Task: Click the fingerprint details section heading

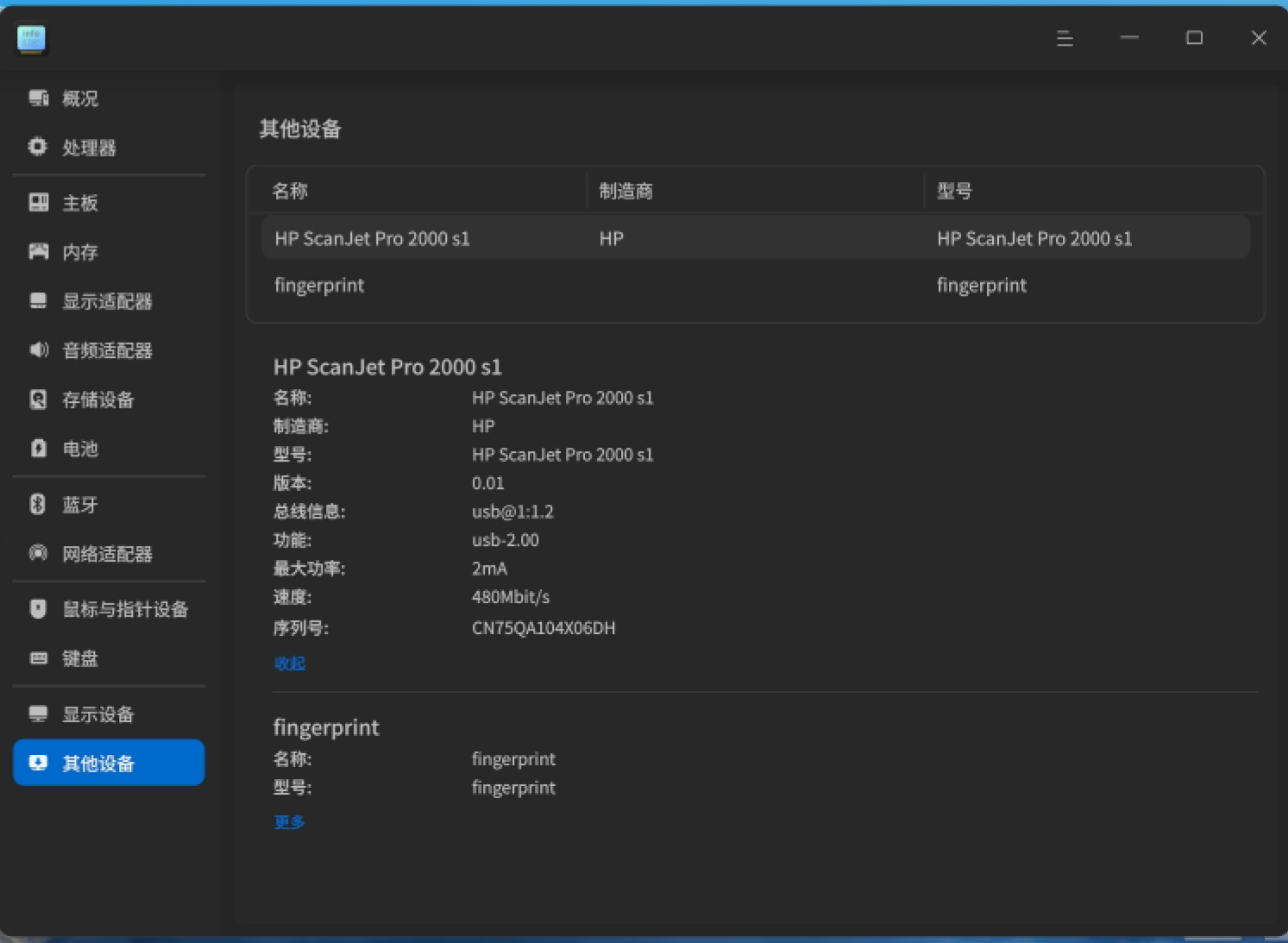Action: 326,727
